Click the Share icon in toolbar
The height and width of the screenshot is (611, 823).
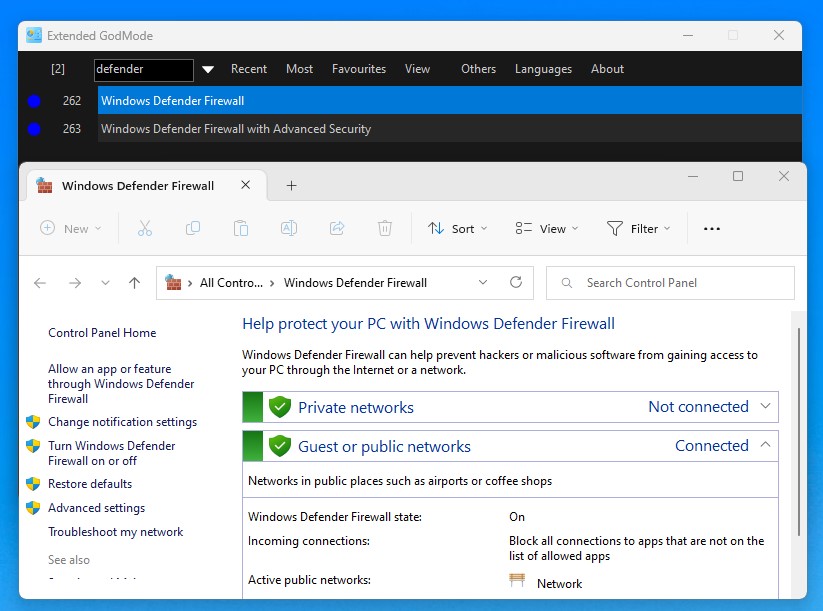[x=337, y=229]
